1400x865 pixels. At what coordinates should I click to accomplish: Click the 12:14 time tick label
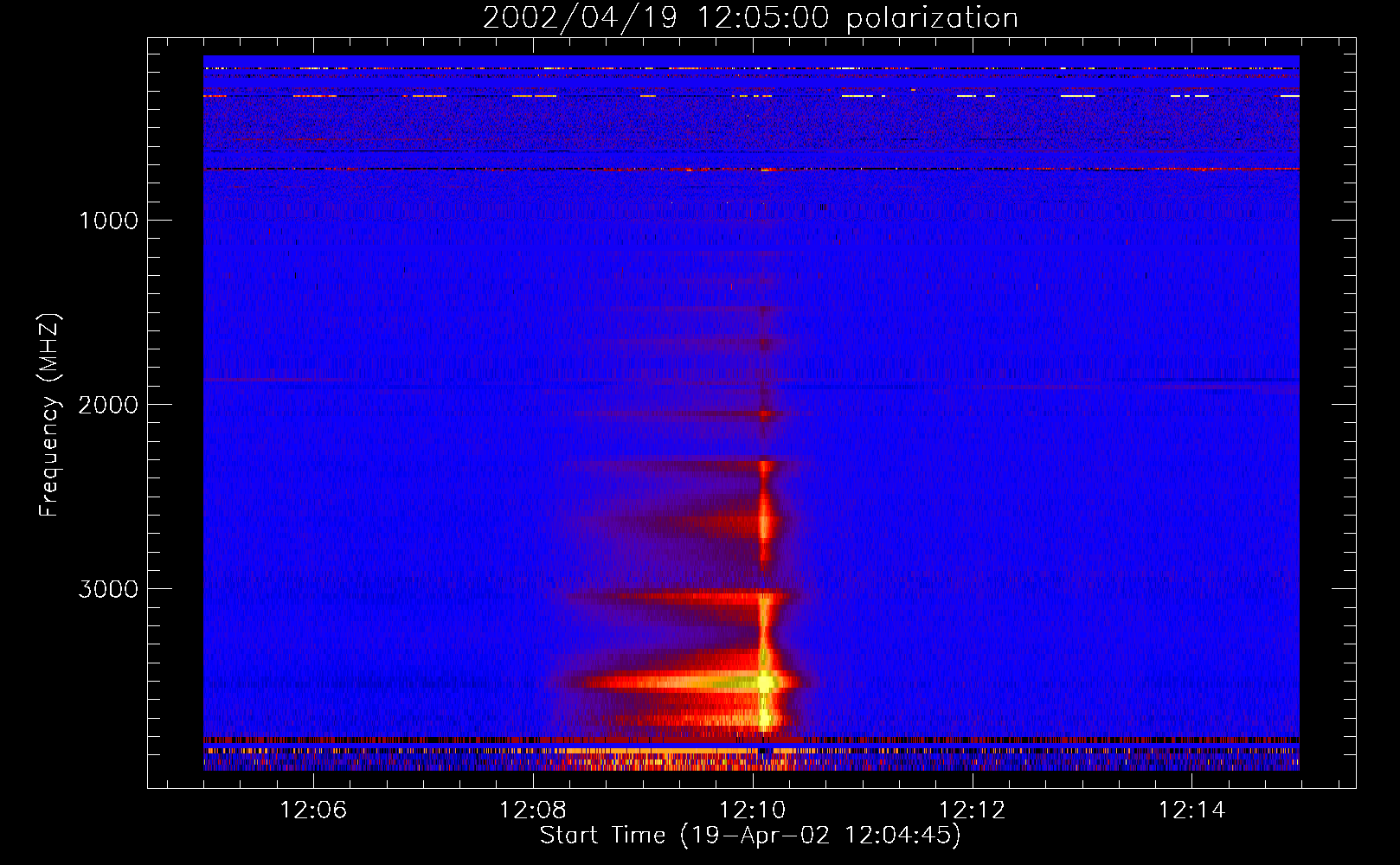point(1192,810)
